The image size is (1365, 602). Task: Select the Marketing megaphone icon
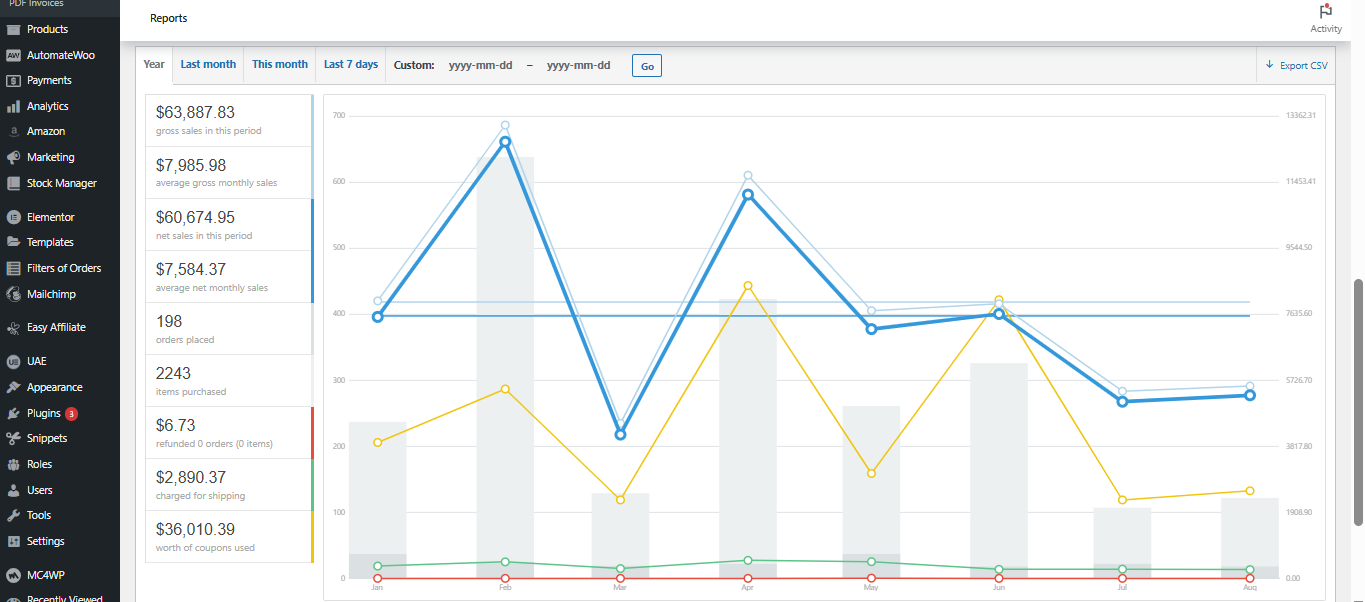pos(13,158)
